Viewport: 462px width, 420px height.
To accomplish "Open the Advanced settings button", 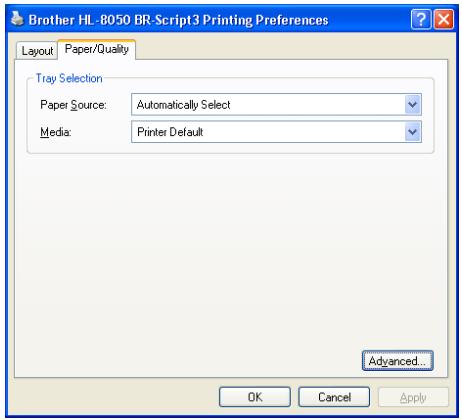I will [397, 361].
